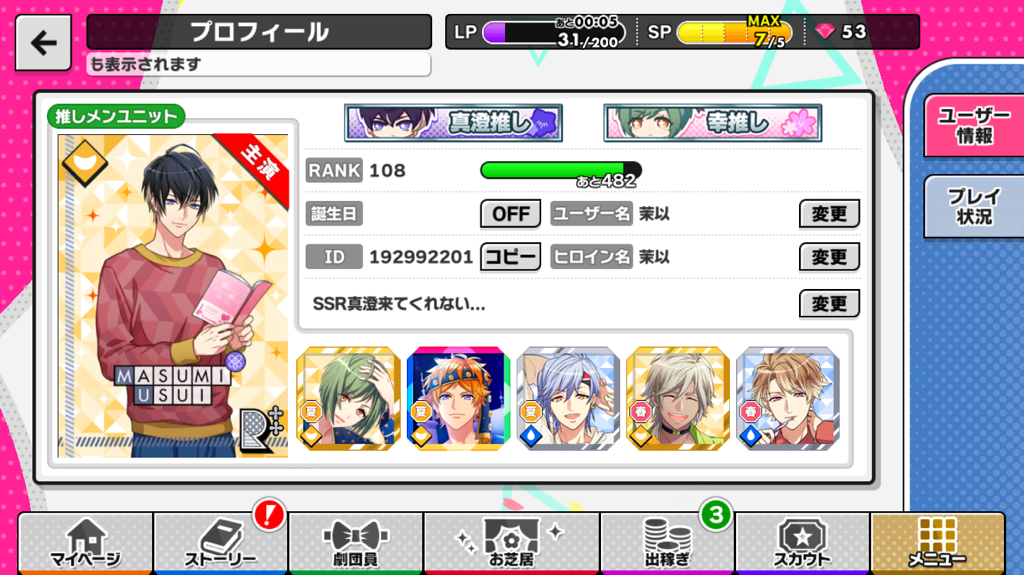
Task: Change the ユーザー名 with 変更
Action: tap(829, 214)
